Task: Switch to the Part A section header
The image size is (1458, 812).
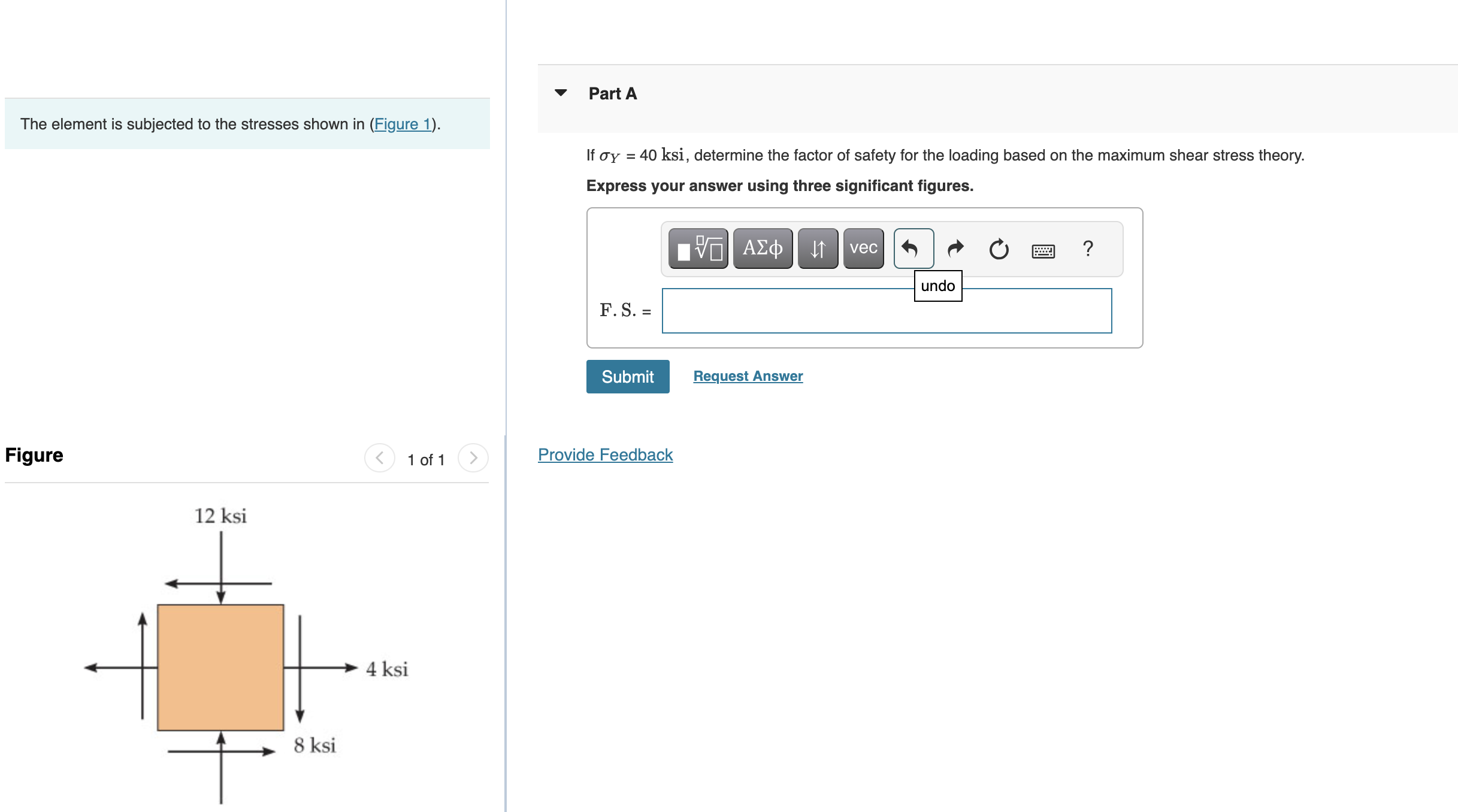Action: [612, 93]
